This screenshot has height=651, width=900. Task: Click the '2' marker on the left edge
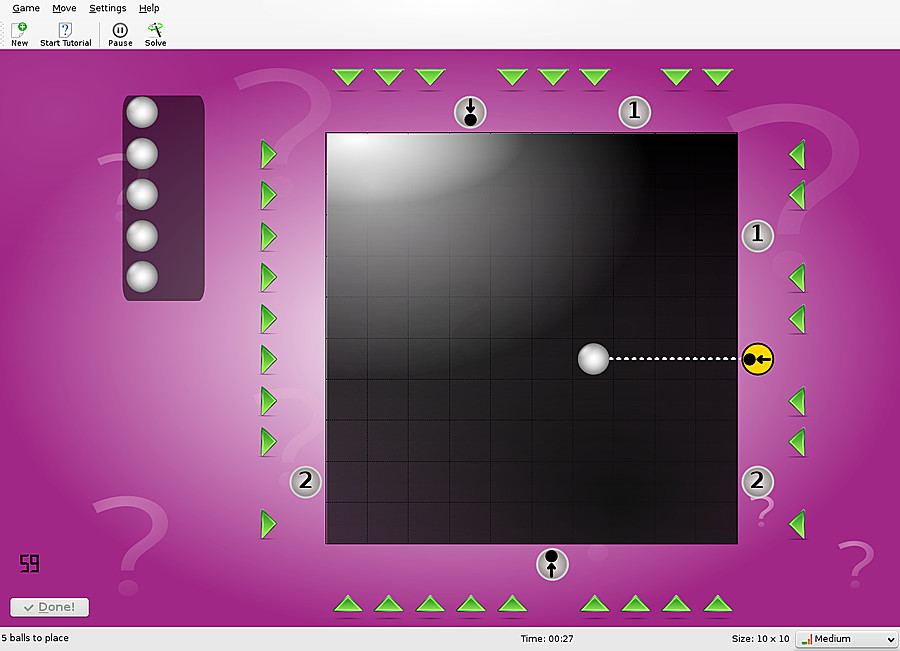[x=305, y=482]
